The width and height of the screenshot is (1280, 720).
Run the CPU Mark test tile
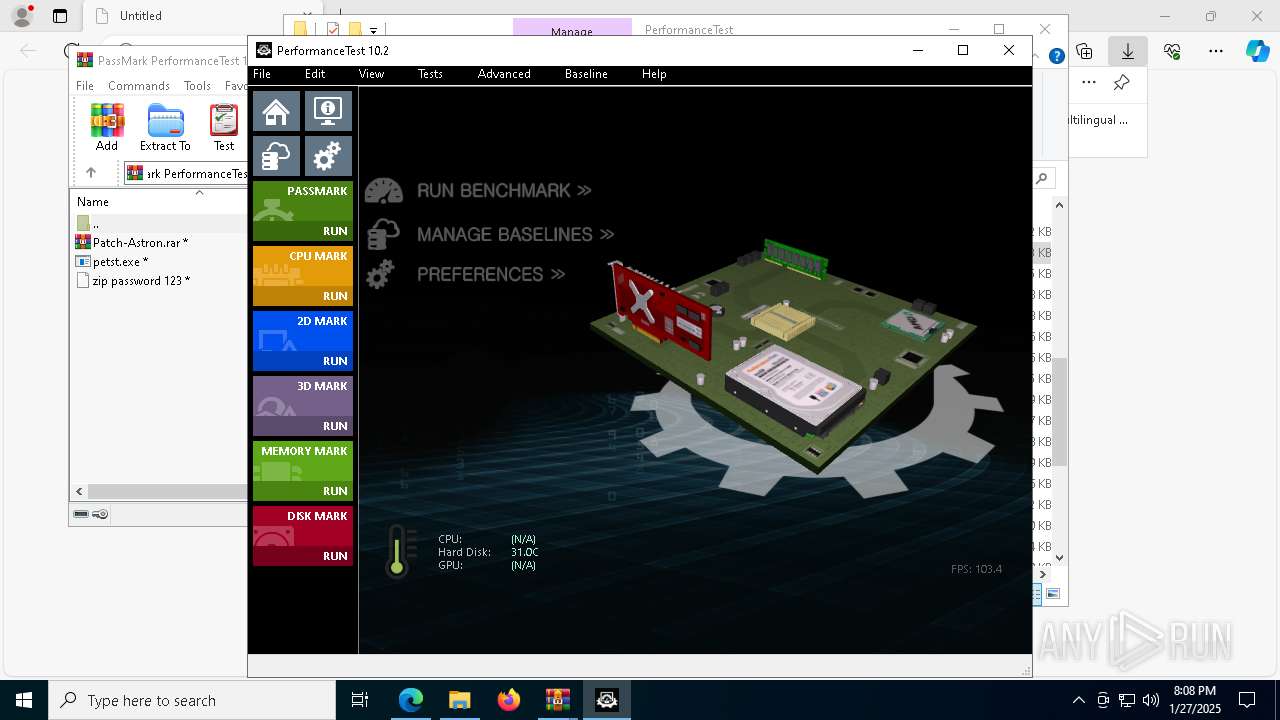click(x=303, y=276)
